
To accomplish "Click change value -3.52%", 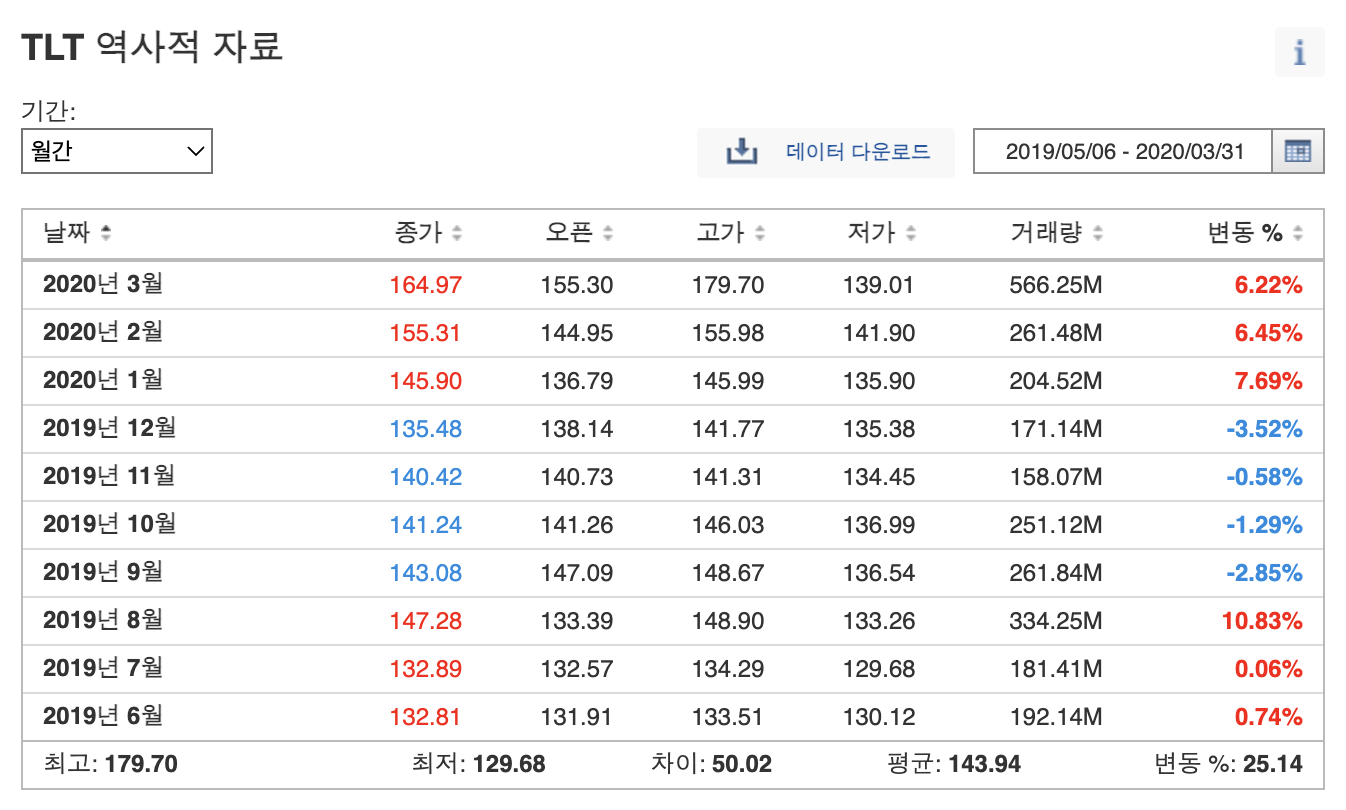I will coord(1264,429).
